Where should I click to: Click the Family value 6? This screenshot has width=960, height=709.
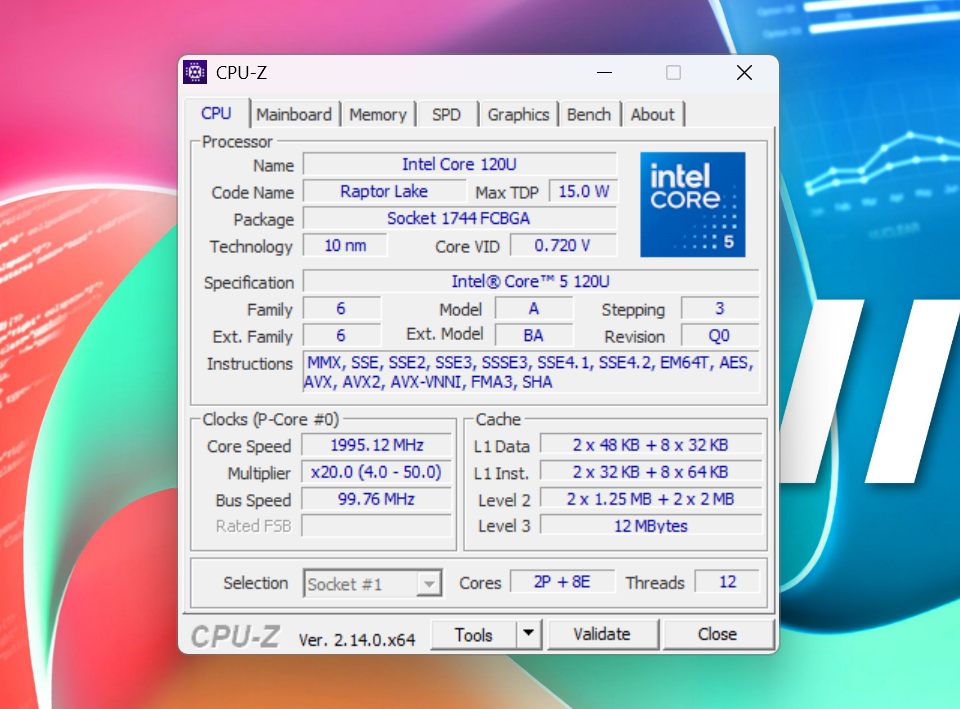[342, 309]
